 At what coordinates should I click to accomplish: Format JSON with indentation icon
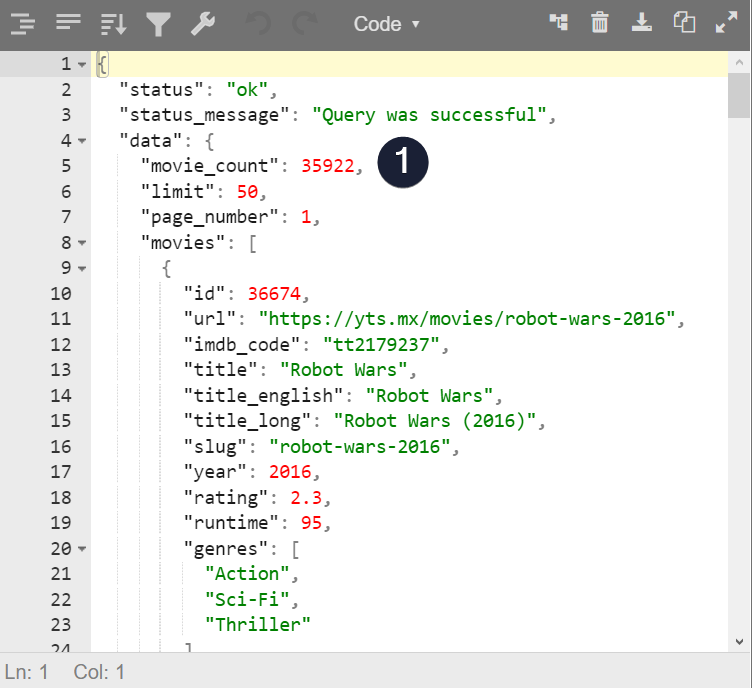click(x=23, y=23)
